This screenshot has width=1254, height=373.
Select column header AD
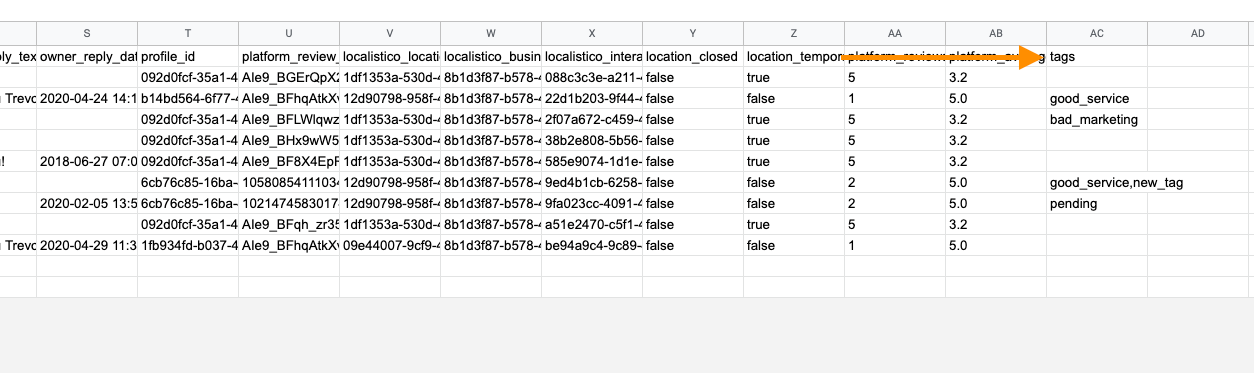click(x=1198, y=34)
